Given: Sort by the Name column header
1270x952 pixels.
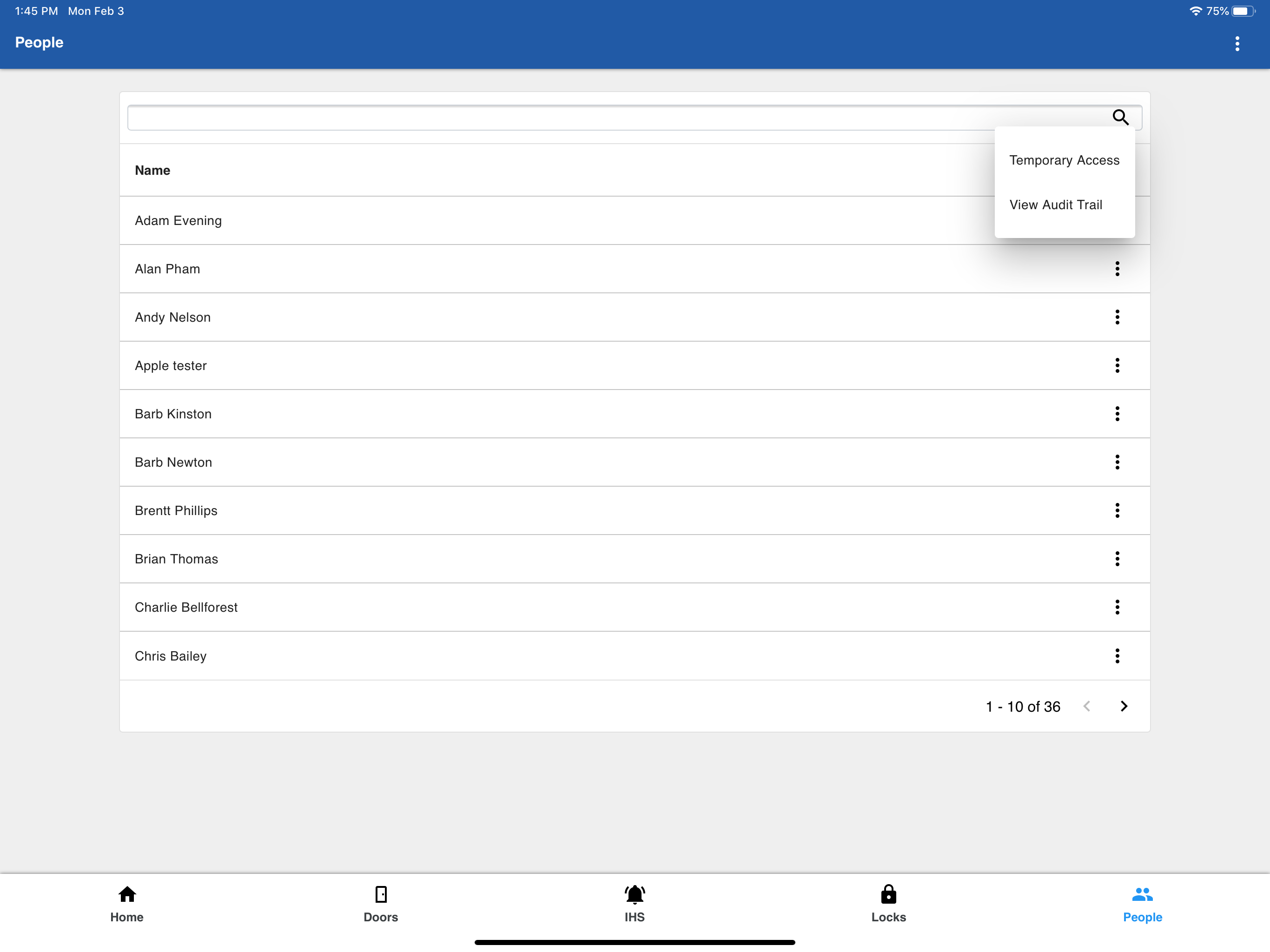Looking at the screenshot, I should point(152,171).
